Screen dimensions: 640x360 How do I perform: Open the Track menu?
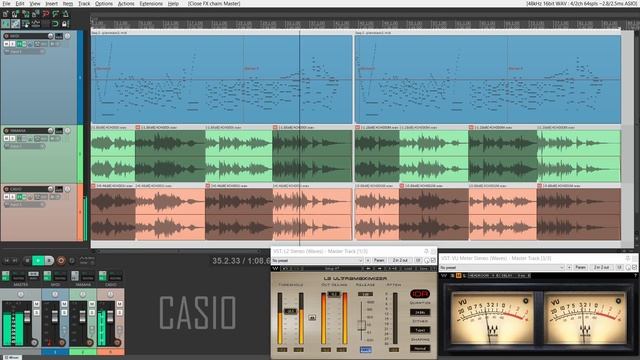[x=84, y=3]
